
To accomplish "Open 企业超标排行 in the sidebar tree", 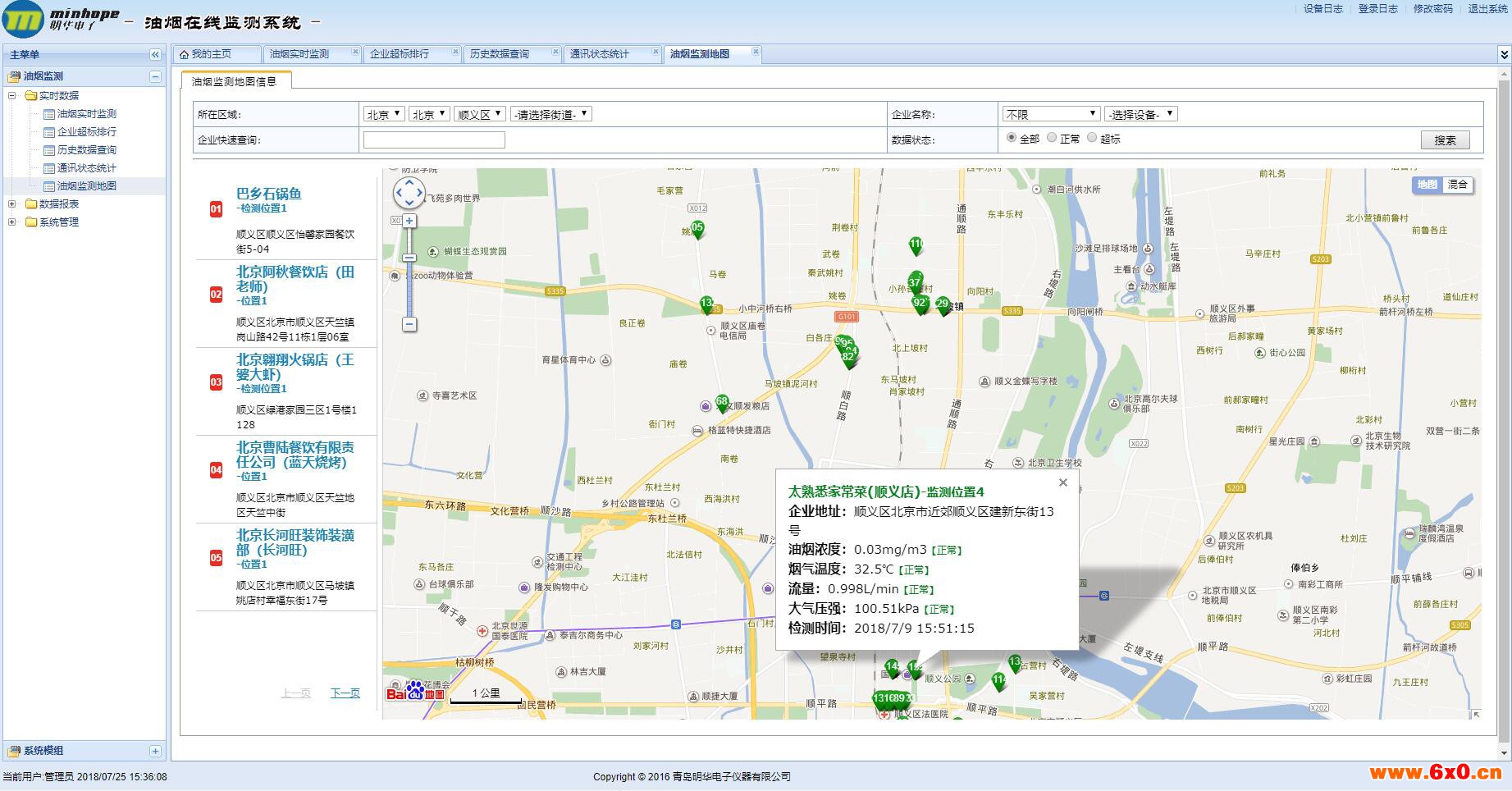I will tap(87, 132).
